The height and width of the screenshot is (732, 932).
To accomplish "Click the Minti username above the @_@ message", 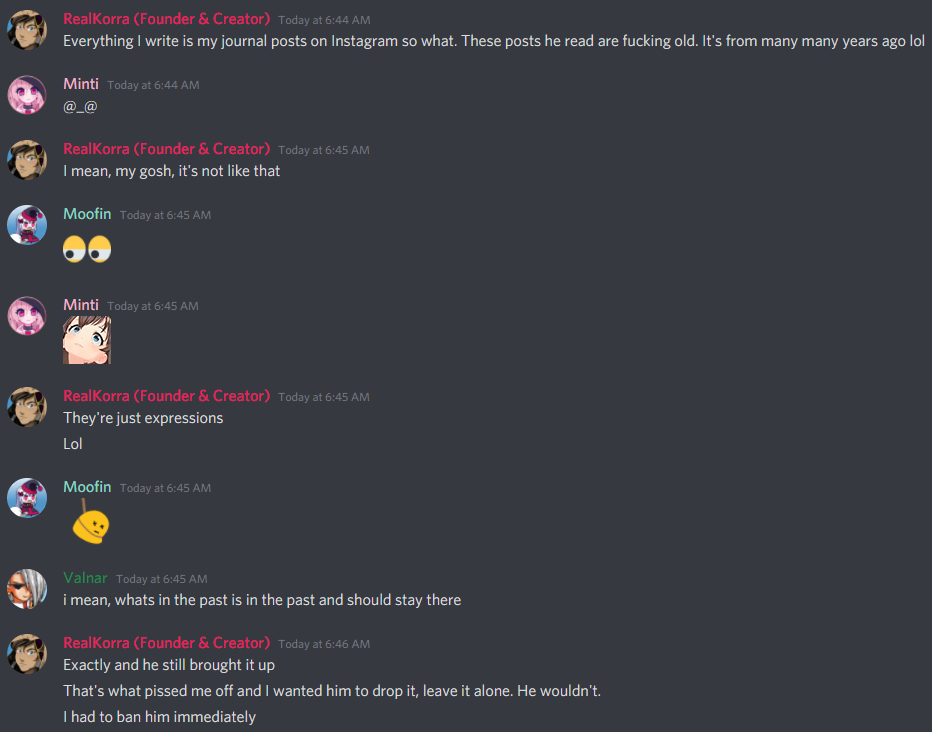I will (x=81, y=84).
